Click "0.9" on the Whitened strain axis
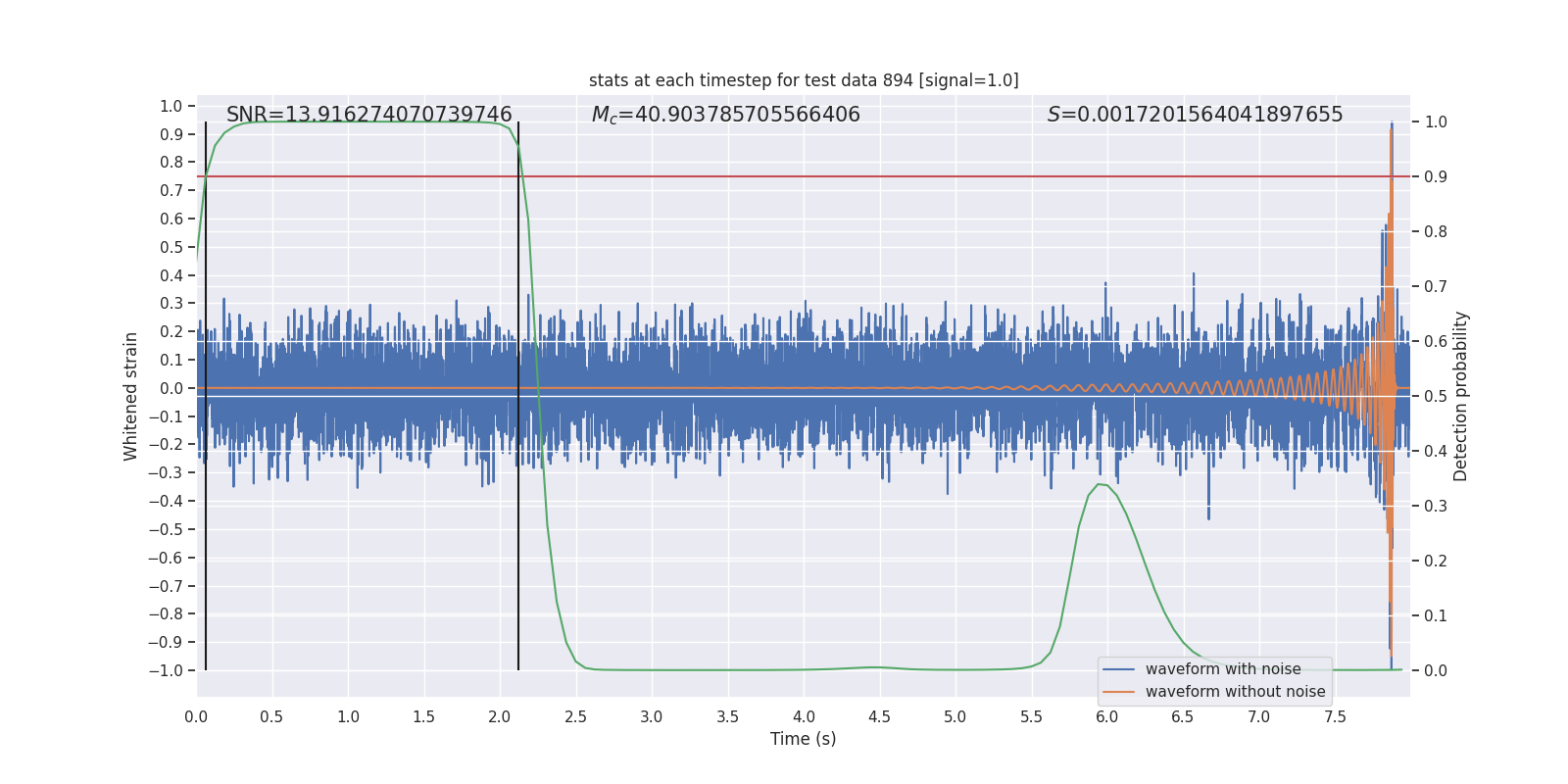 coord(171,134)
